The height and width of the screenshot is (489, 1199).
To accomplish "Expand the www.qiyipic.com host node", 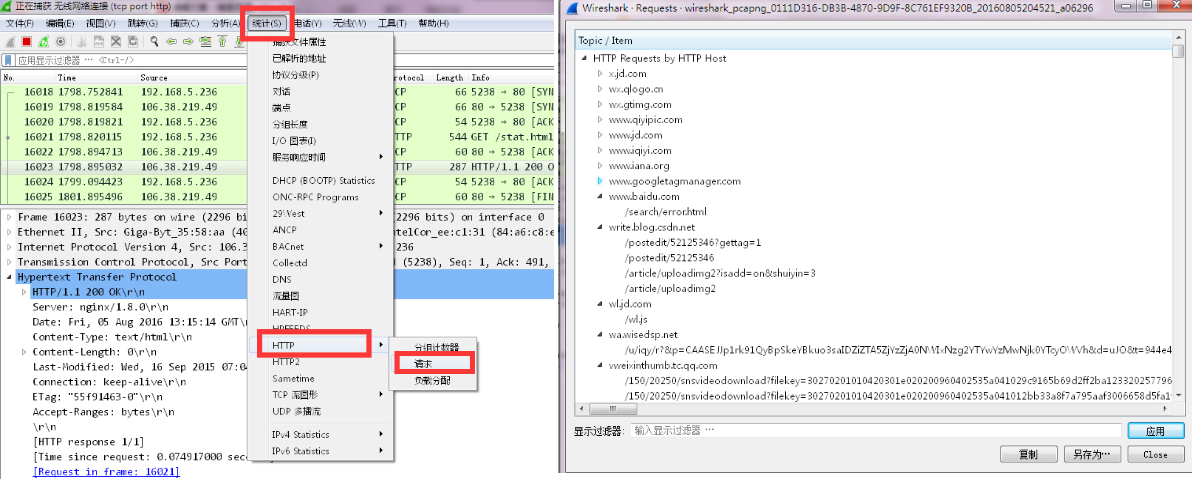I will click(600, 119).
